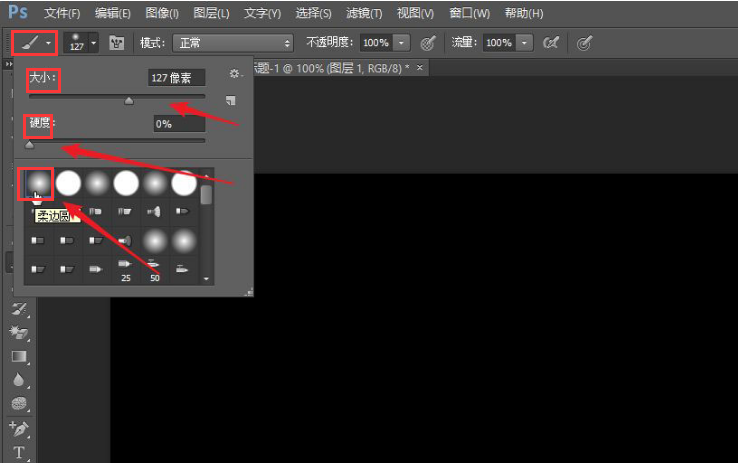Image resolution: width=738 pixels, height=463 pixels.
Task: Toggle the brush panel icon
Action: [116, 43]
